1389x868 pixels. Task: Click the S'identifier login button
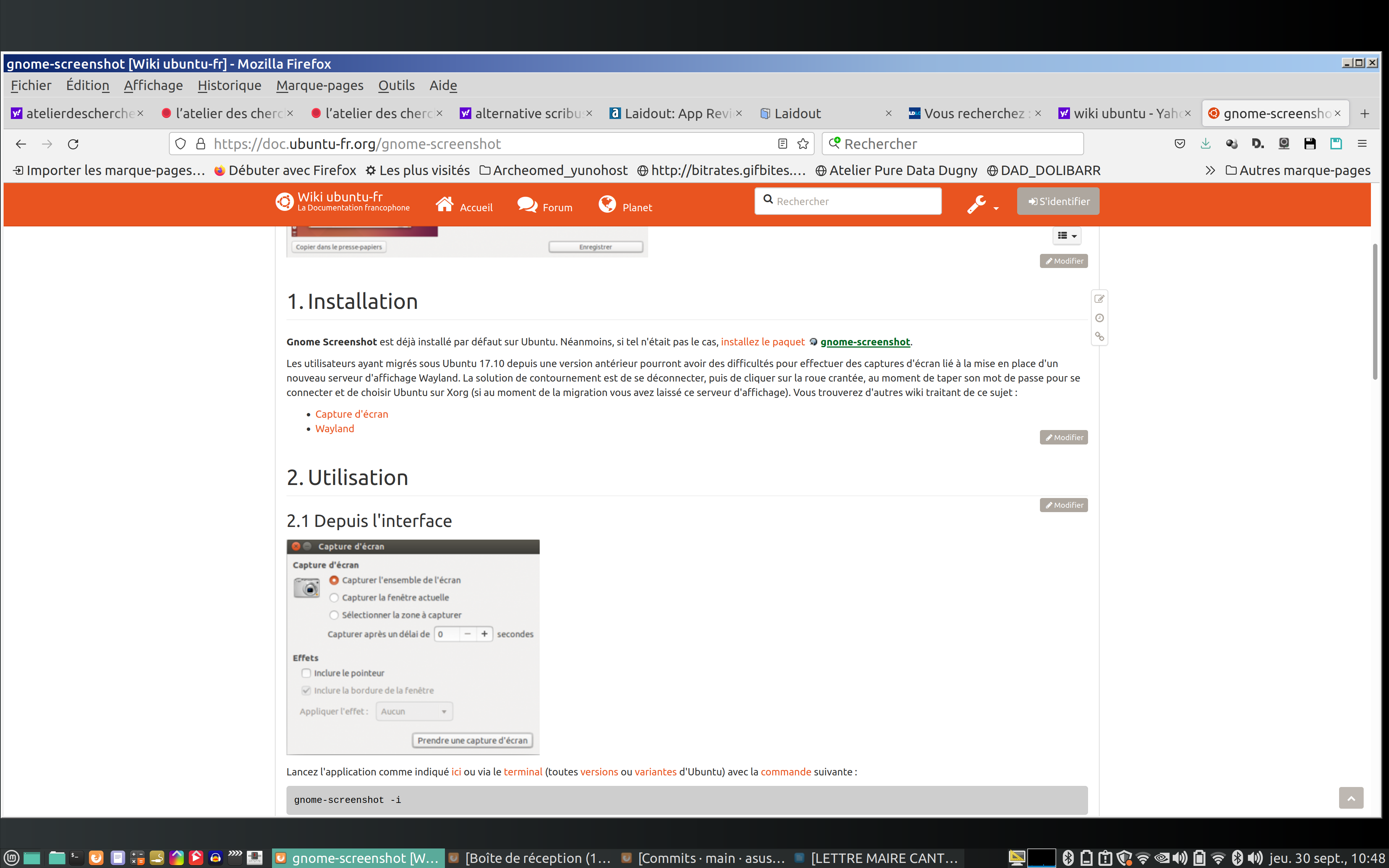(1058, 201)
